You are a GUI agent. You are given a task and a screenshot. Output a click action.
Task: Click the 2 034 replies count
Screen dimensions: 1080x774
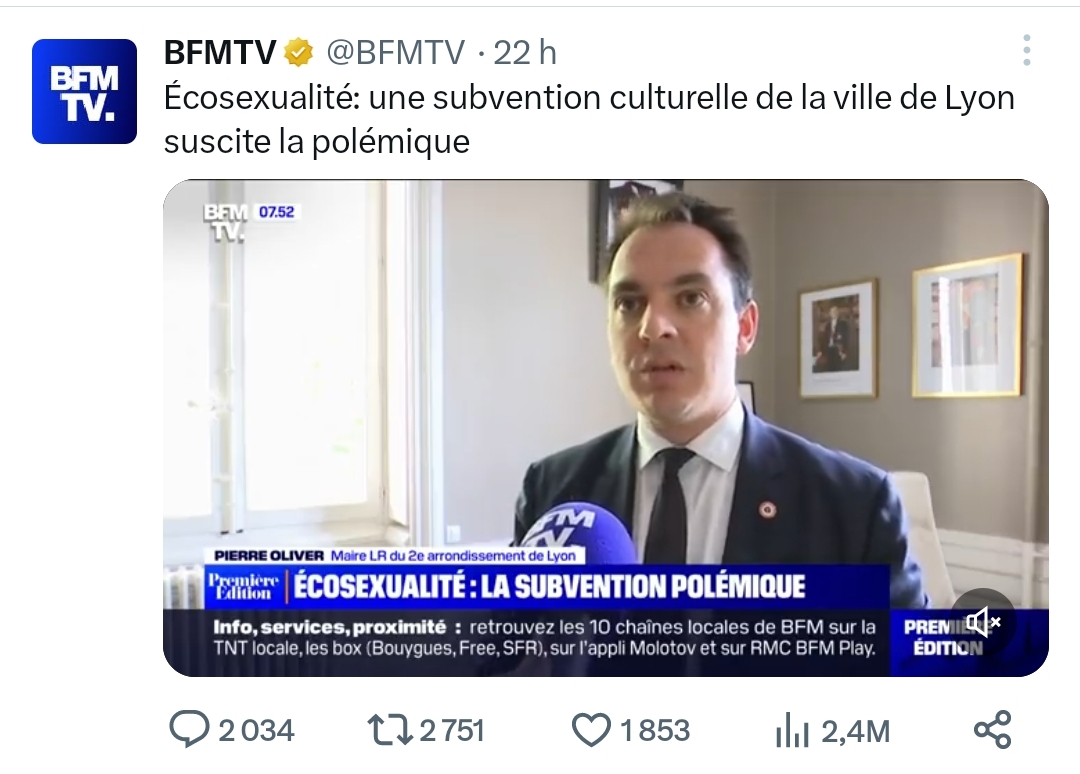tap(256, 731)
